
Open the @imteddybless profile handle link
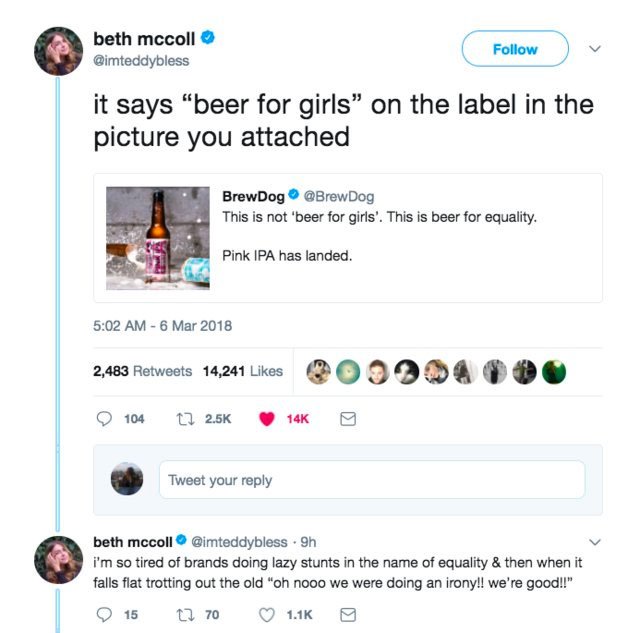[141, 60]
